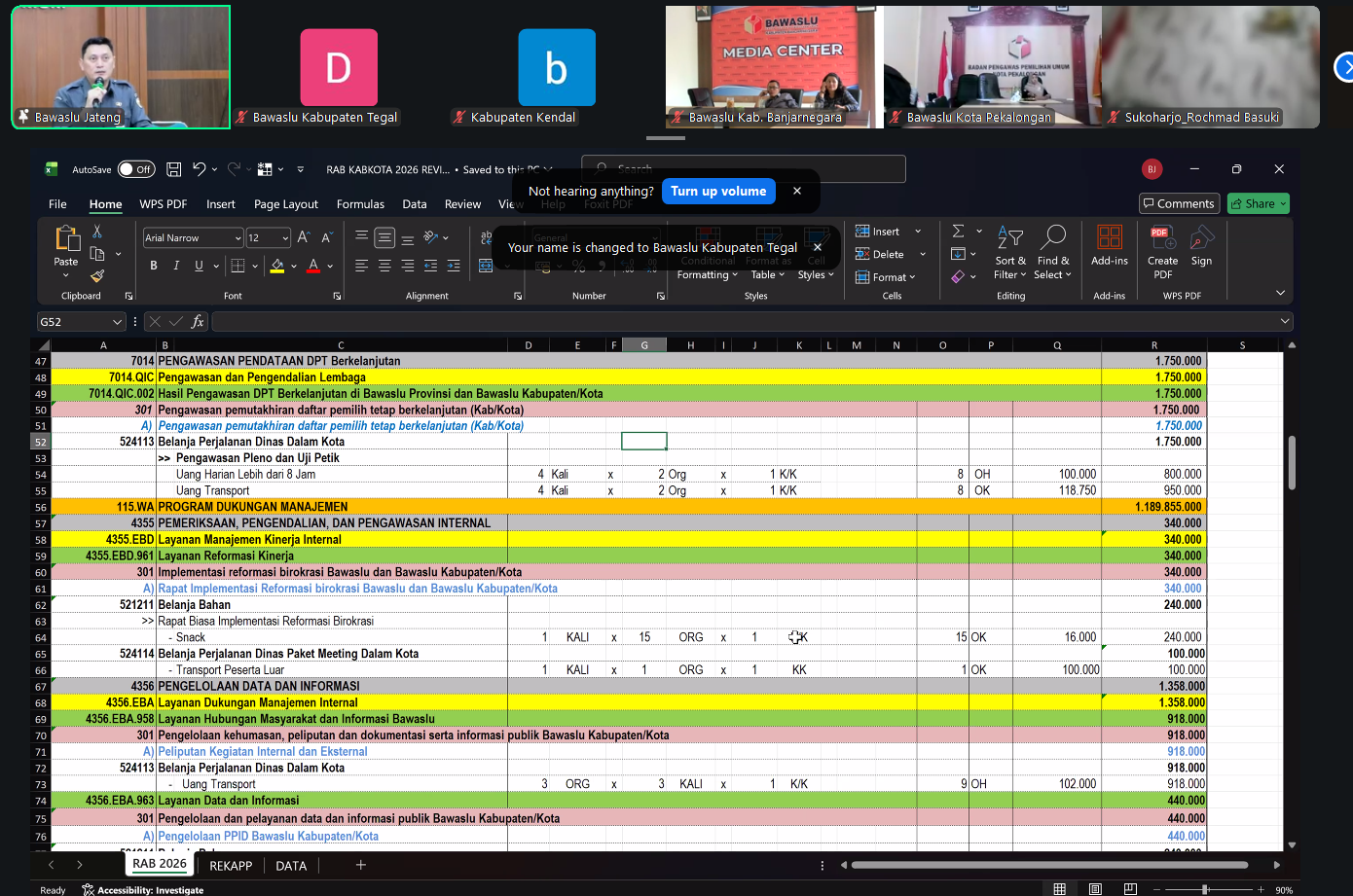This screenshot has height=896, width=1353.
Task: Apply the yellow fill color
Action: coord(277,266)
